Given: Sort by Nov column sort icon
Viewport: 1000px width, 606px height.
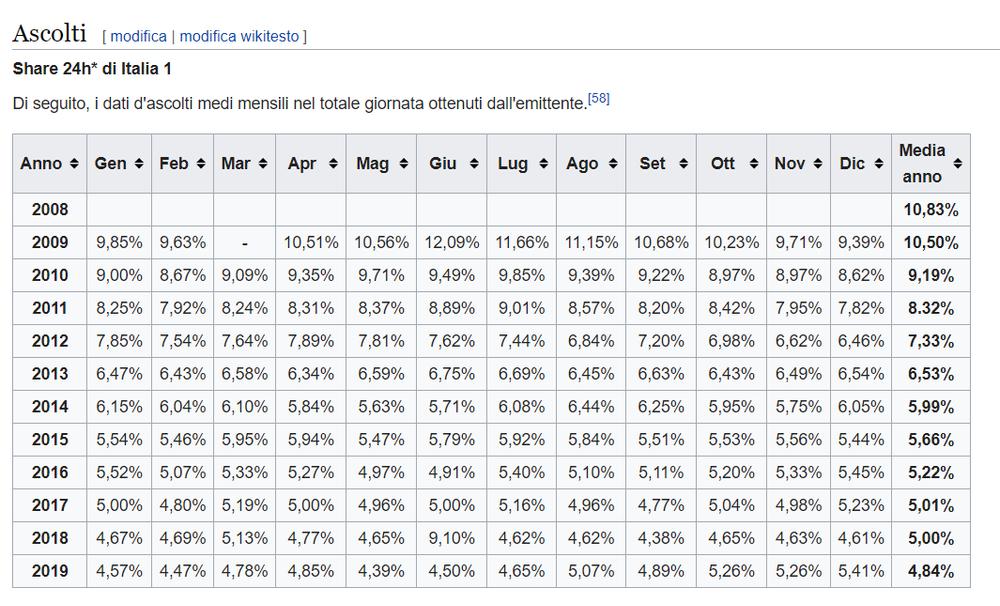Looking at the screenshot, I should [x=816, y=163].
